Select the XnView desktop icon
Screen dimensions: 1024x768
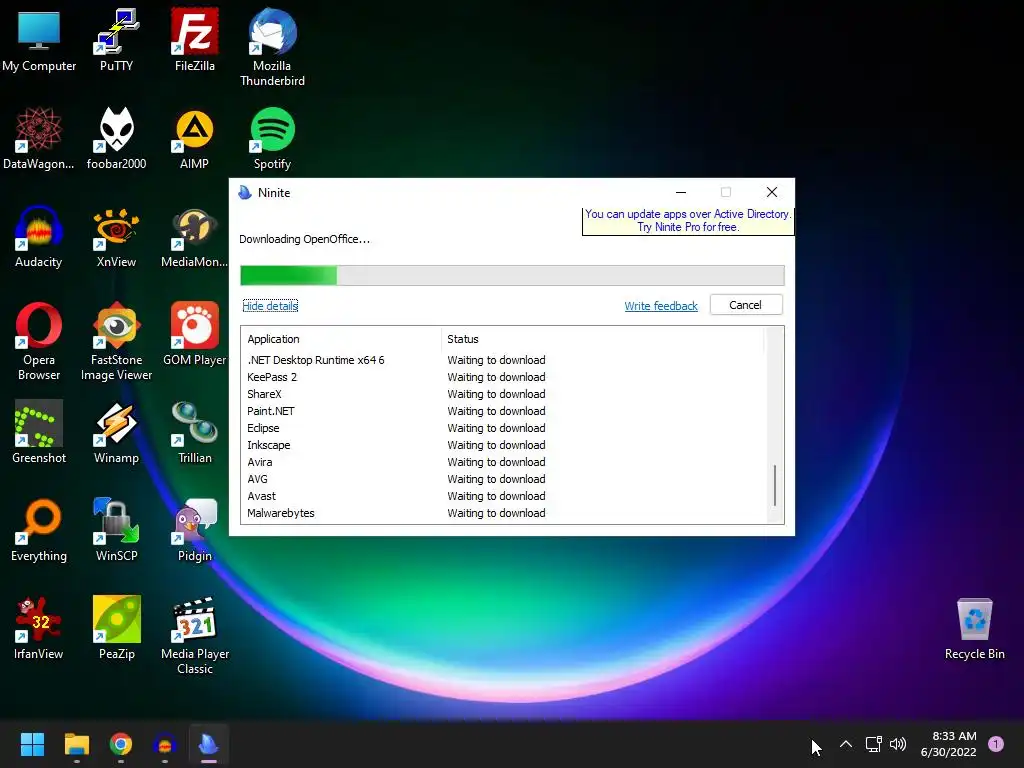click(x=116, y=236)
